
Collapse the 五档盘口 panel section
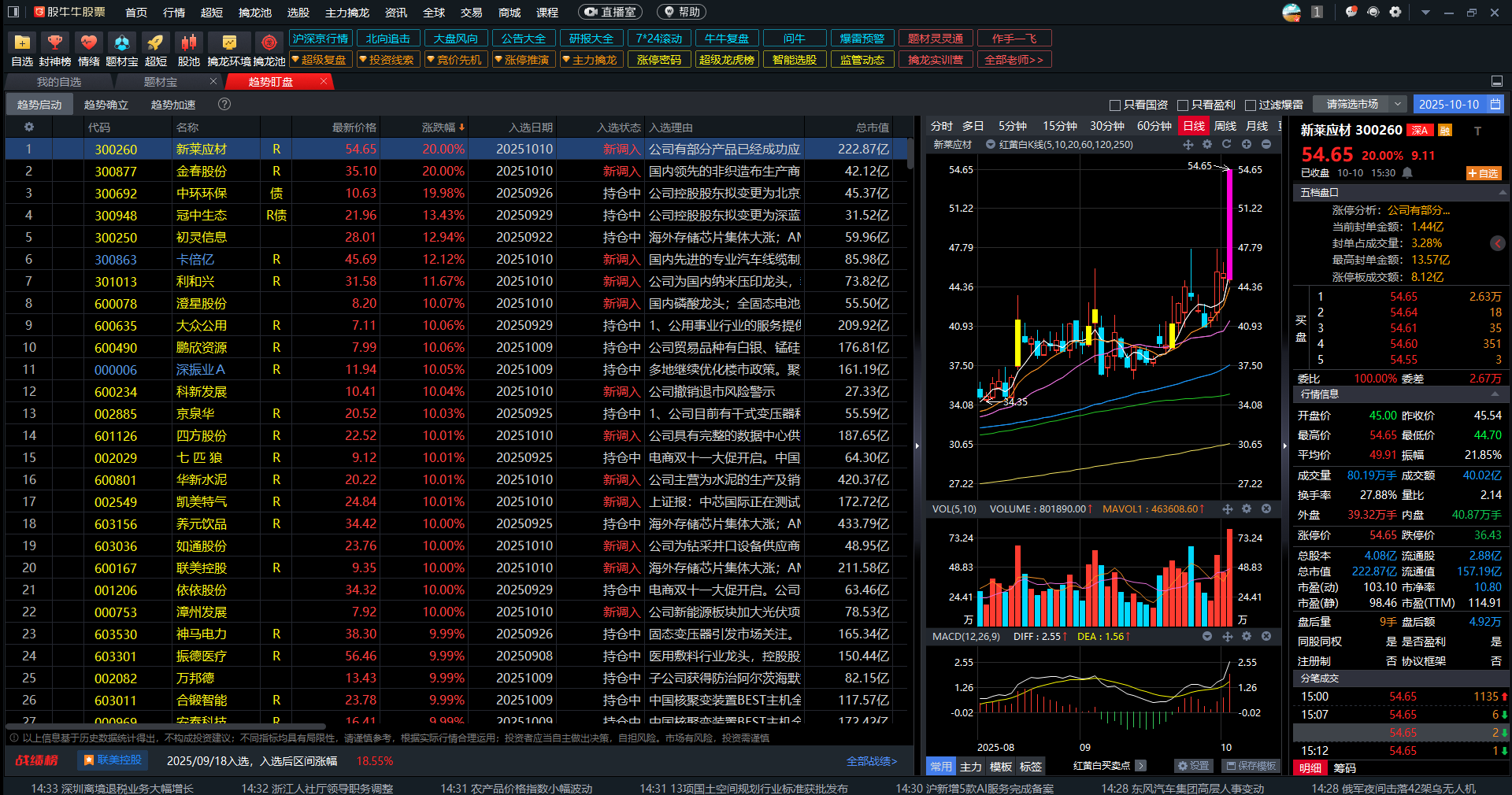(1502, 192)
